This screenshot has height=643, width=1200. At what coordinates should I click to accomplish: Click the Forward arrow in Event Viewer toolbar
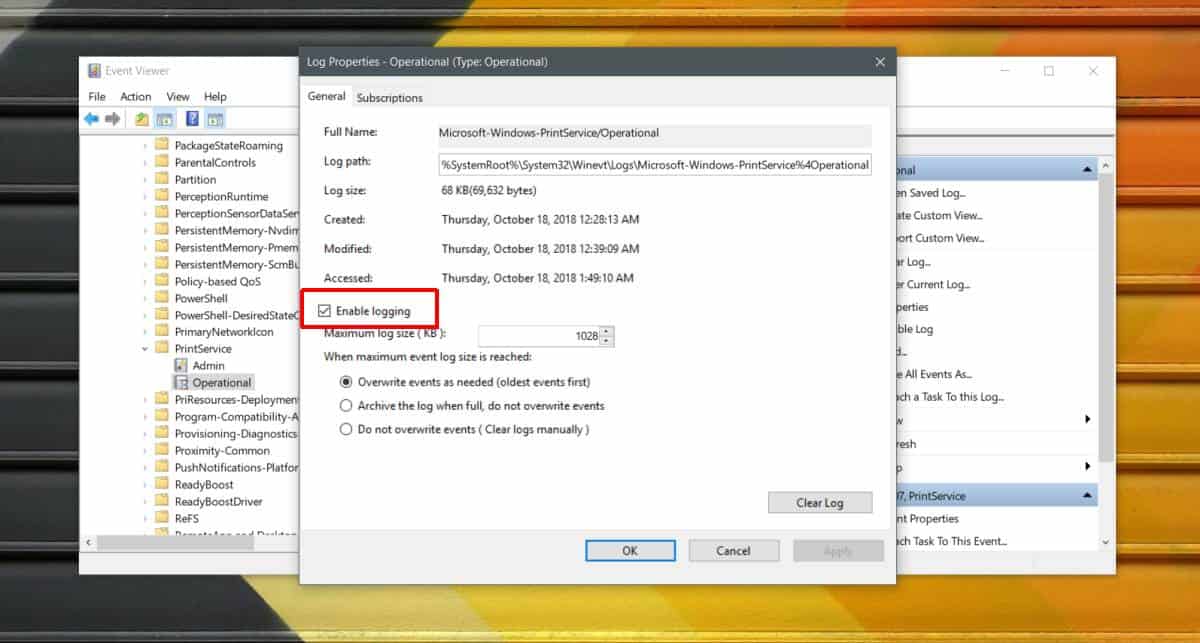tap(113, 119)
